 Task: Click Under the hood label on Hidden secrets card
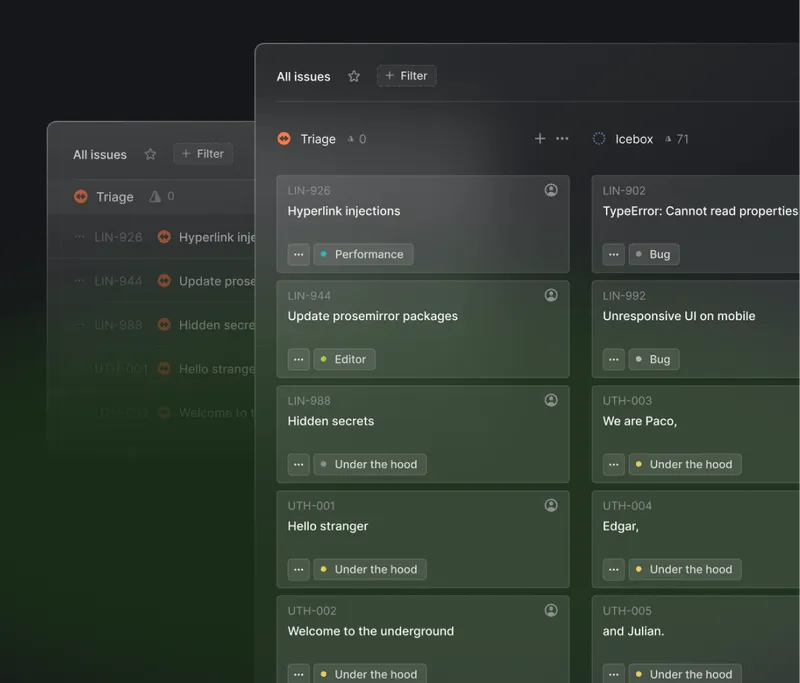[370, 465]
